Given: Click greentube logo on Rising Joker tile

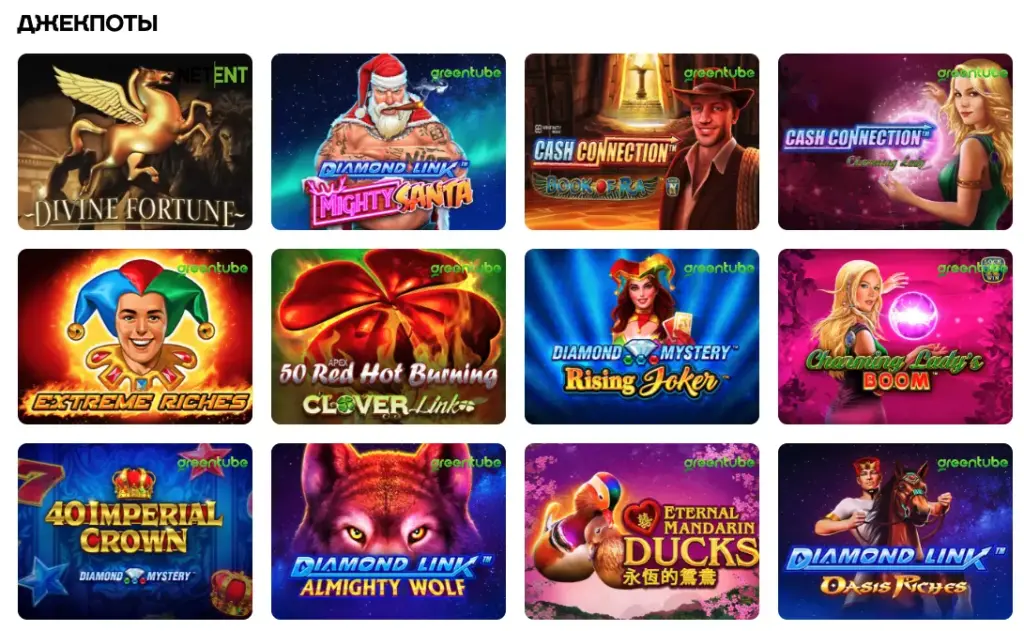Looking at the screenshot, I should [x=719, y=268].
